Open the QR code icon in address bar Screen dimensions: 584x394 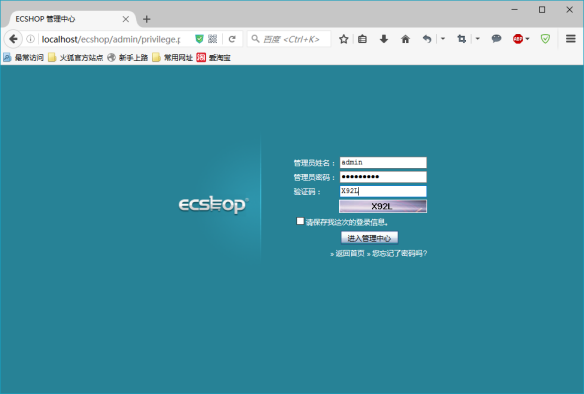212,39
